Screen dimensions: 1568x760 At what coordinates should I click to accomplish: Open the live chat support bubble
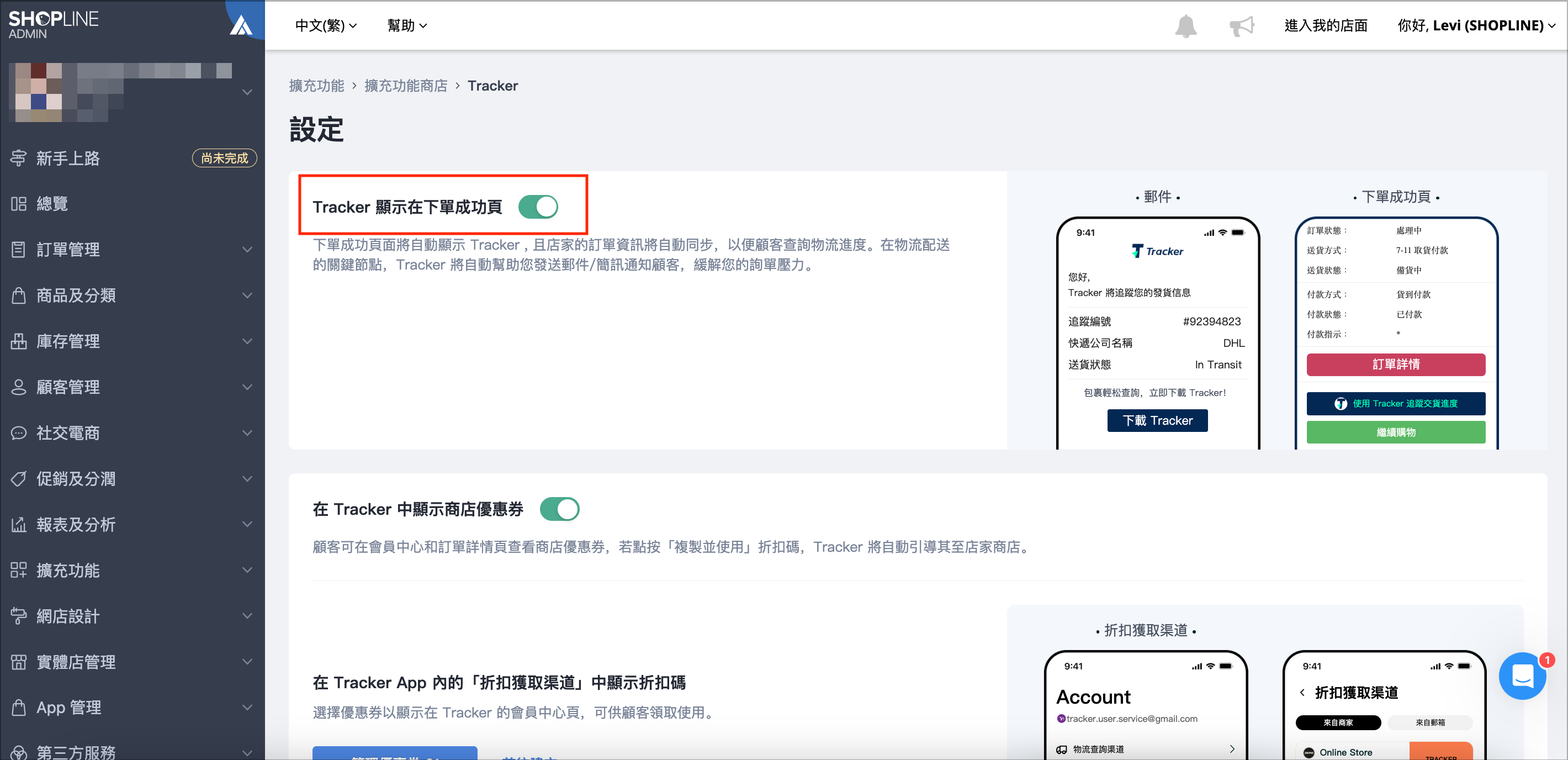point(1522,675)
